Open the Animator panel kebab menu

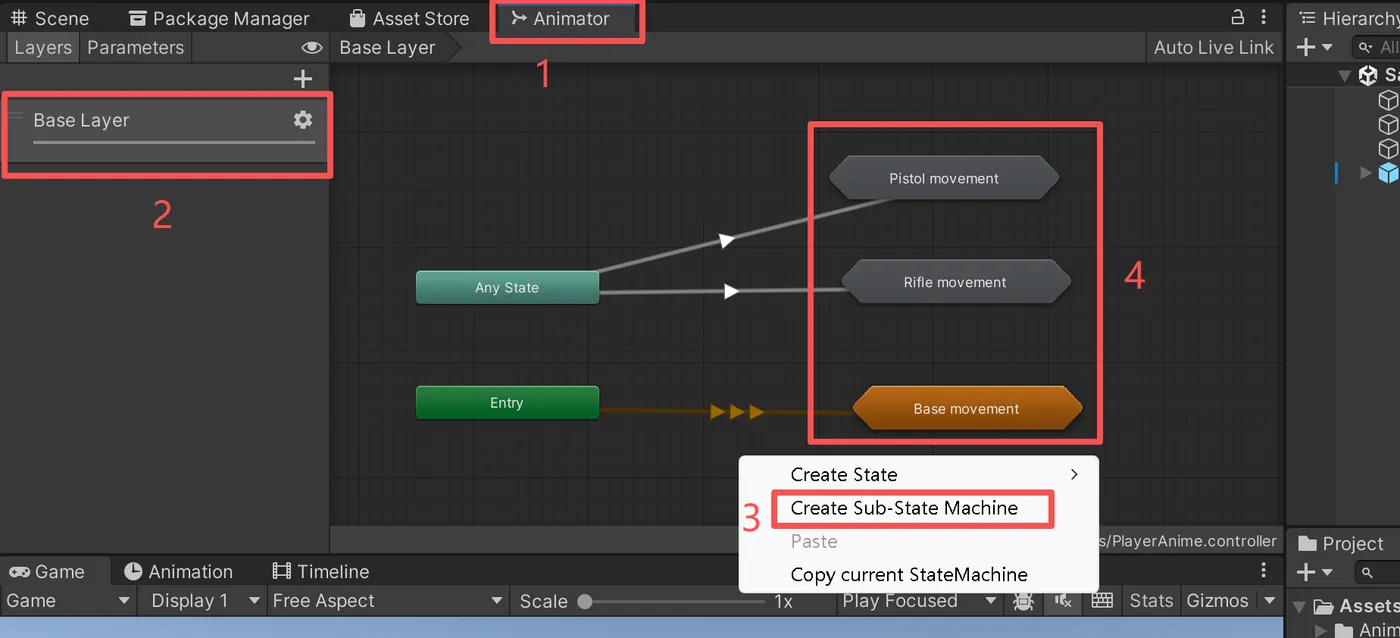pyautogui.click(x=1265, y=17)
